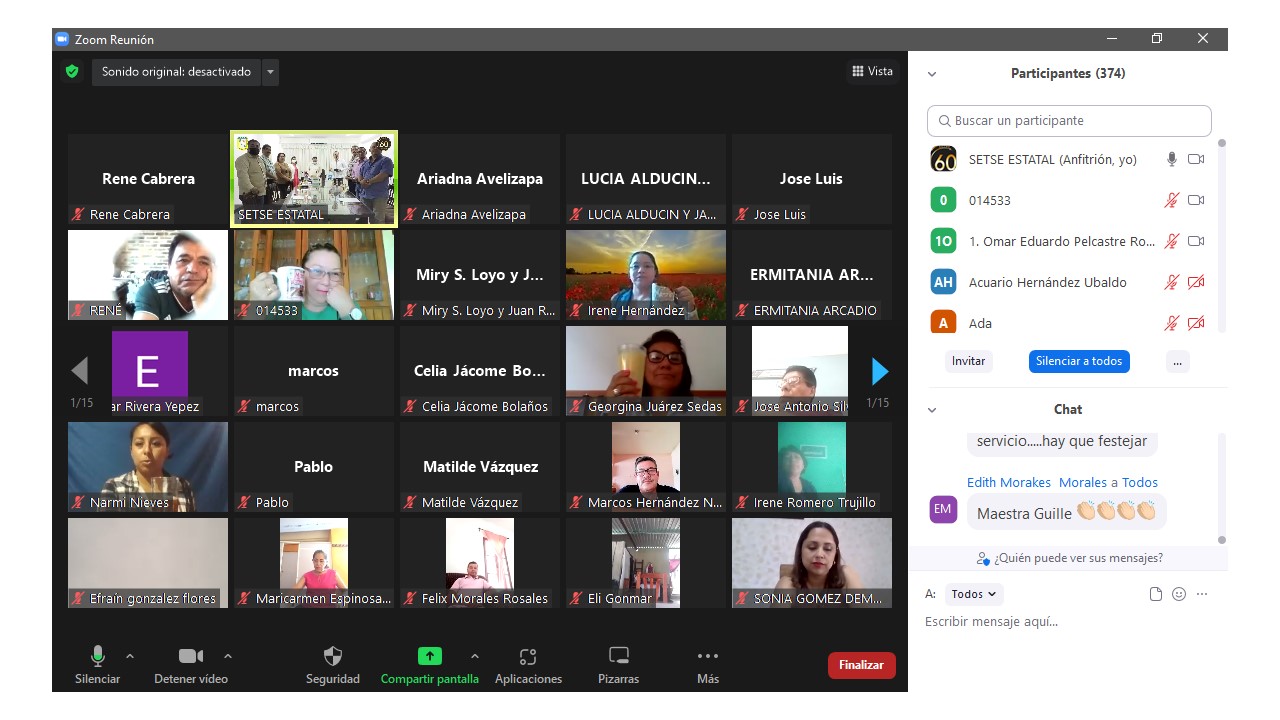End the meeting with Finalizar
The image size is (1280, 720).
[861, 665]
